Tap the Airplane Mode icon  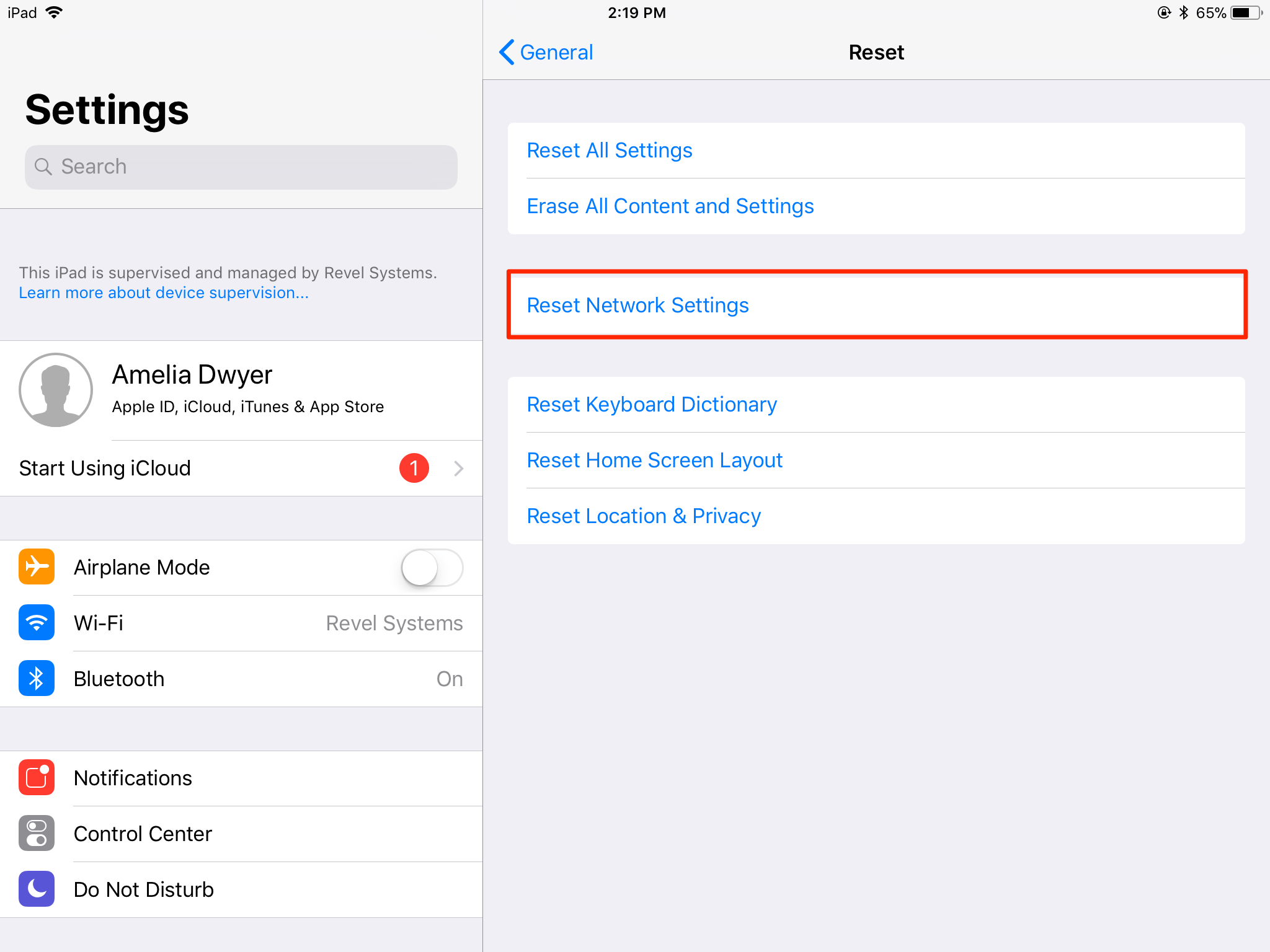tap(36, 566)
